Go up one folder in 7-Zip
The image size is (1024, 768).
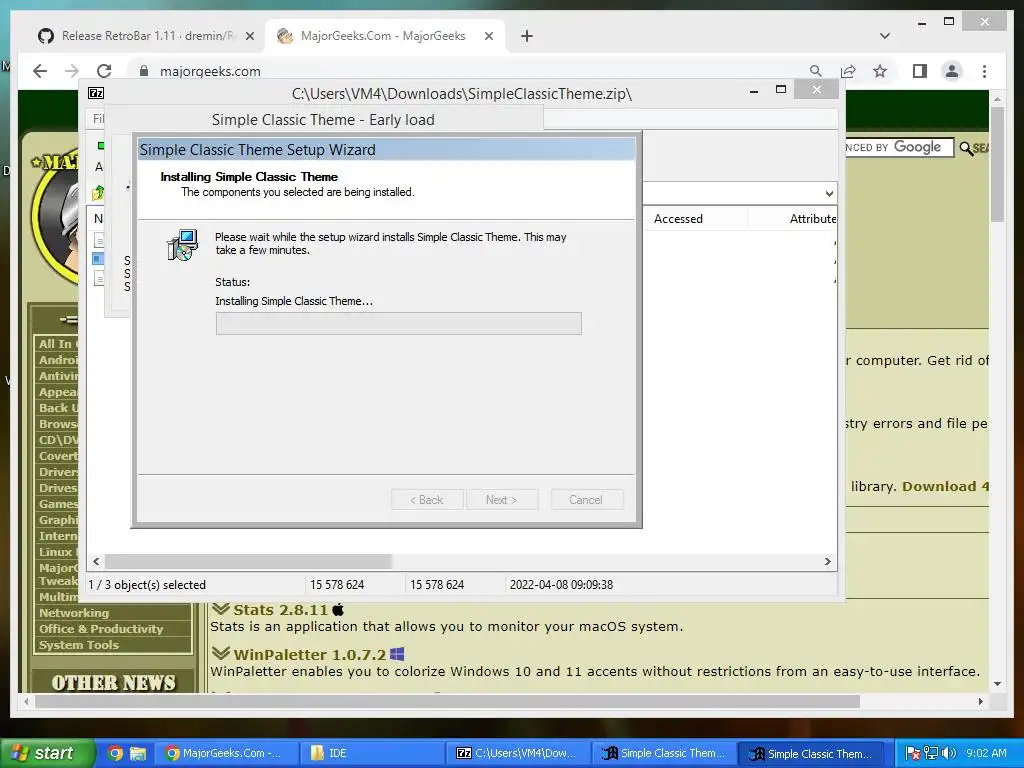coord(98,193)
